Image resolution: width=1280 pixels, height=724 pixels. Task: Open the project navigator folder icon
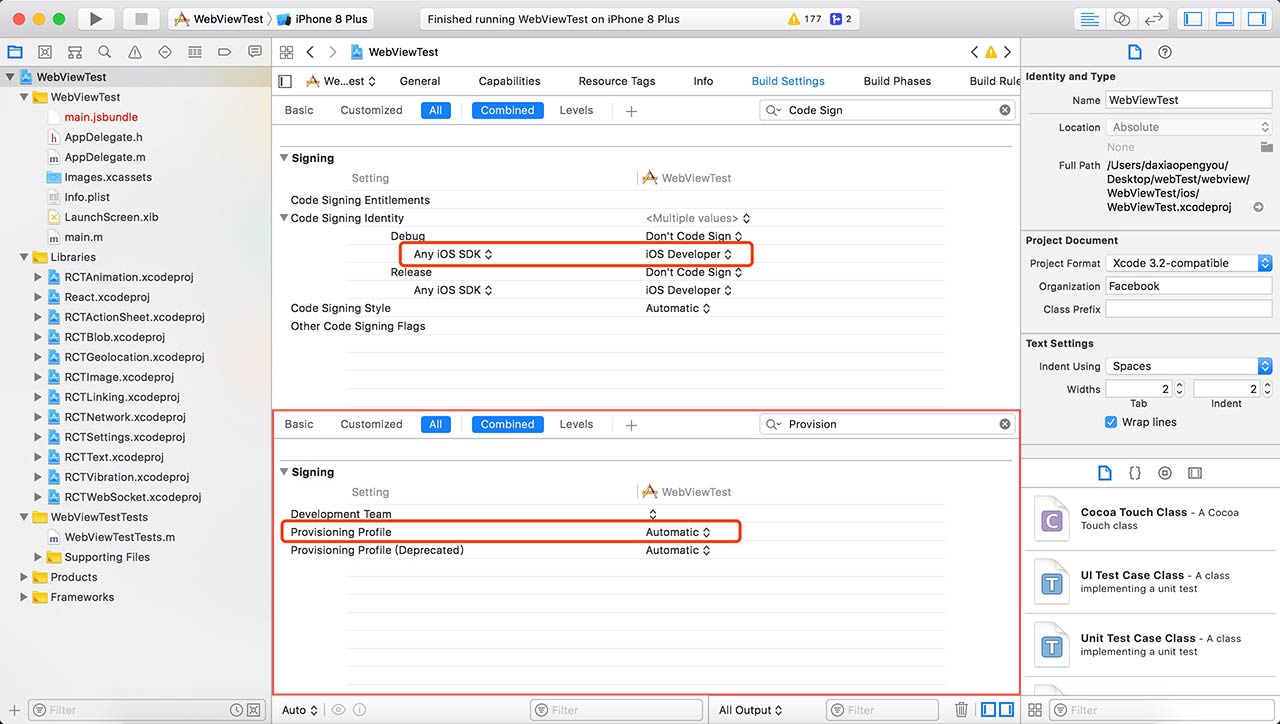coord(14,52)
